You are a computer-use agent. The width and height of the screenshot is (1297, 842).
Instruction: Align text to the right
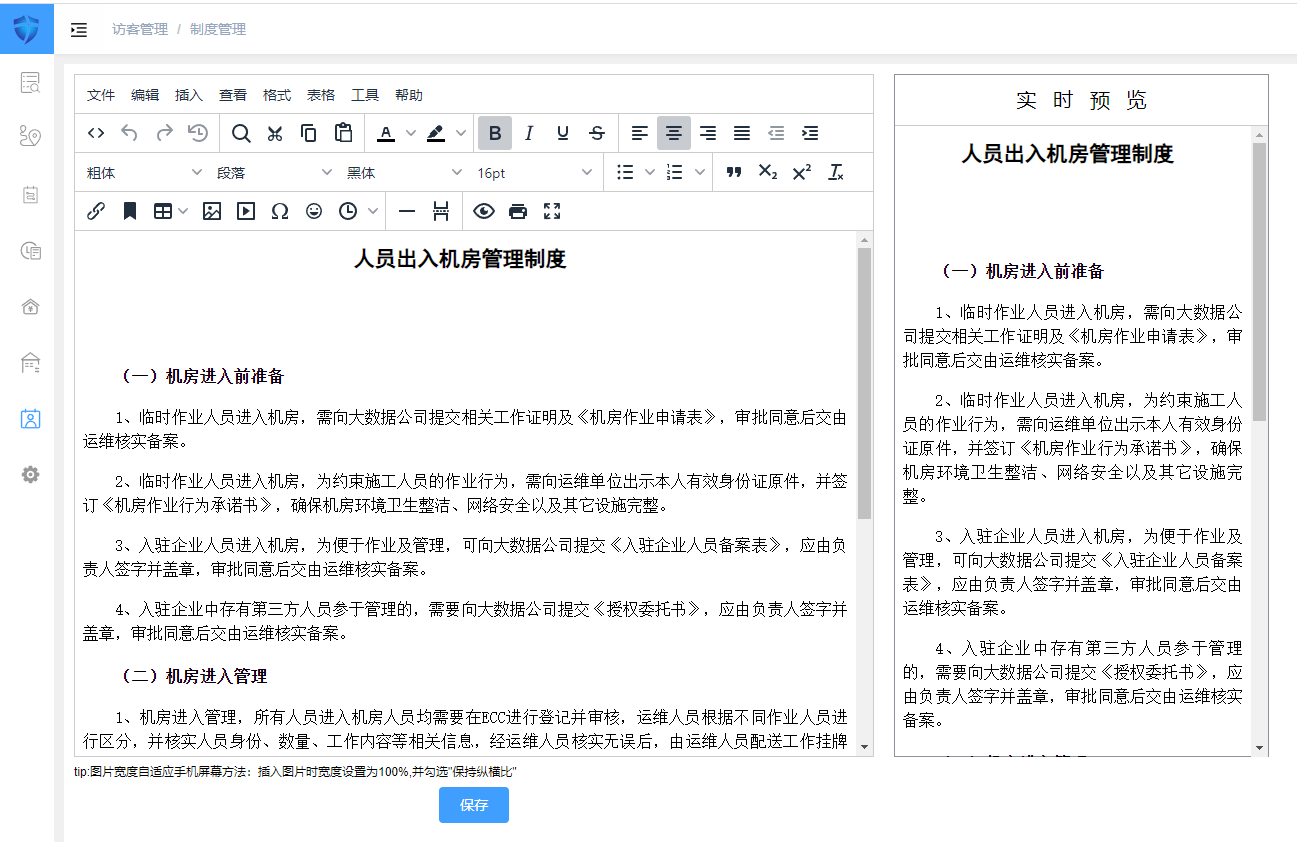708,133
